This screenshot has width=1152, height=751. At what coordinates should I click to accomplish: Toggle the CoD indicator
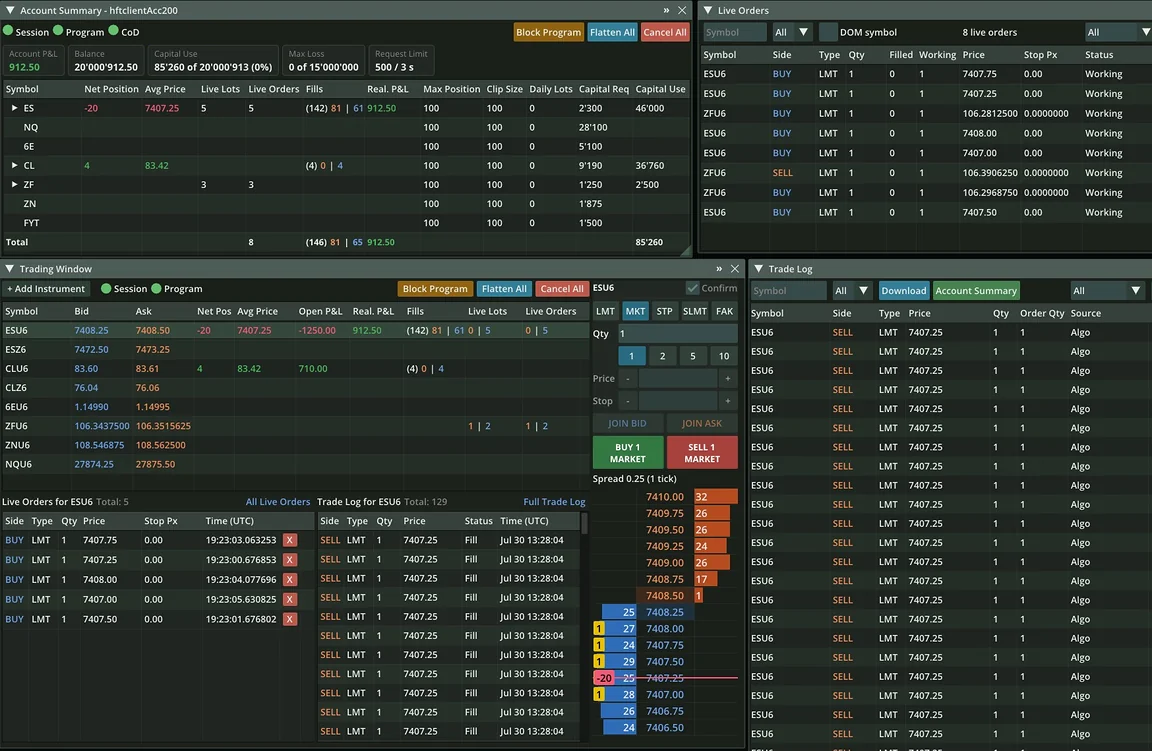click(113, 31)
